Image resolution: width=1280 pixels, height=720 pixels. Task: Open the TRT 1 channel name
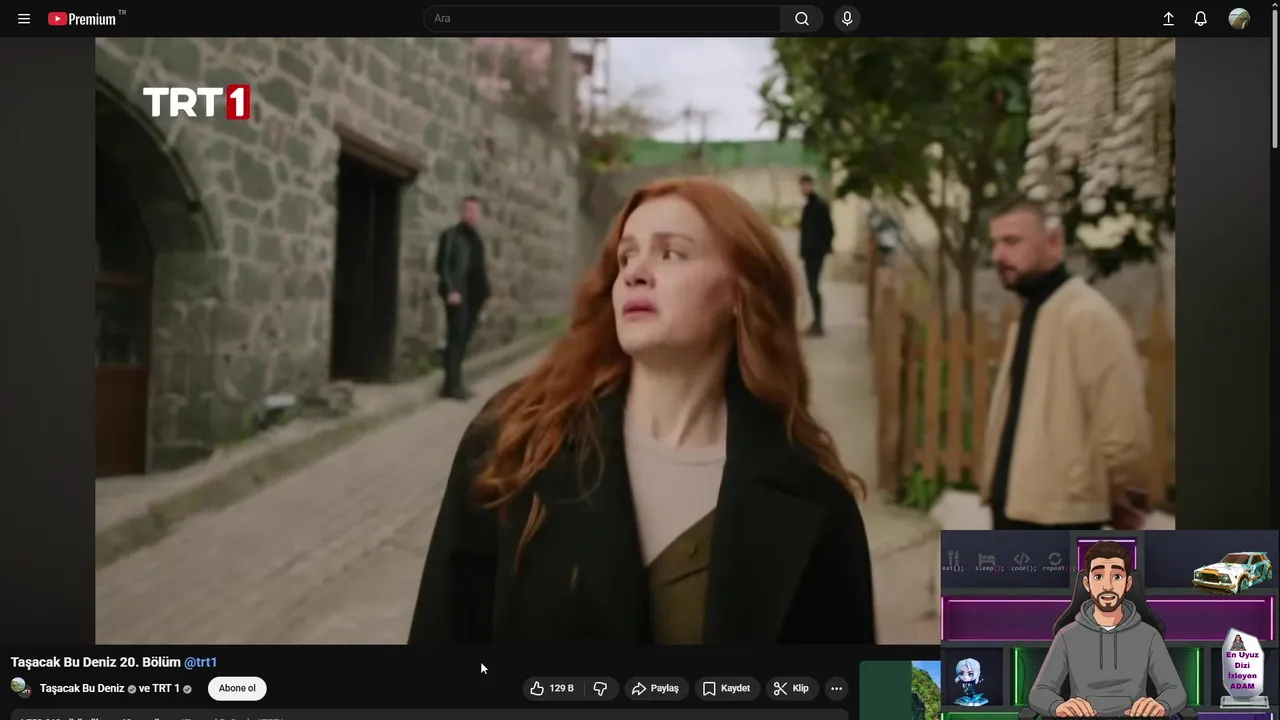[x=165, y=689]
